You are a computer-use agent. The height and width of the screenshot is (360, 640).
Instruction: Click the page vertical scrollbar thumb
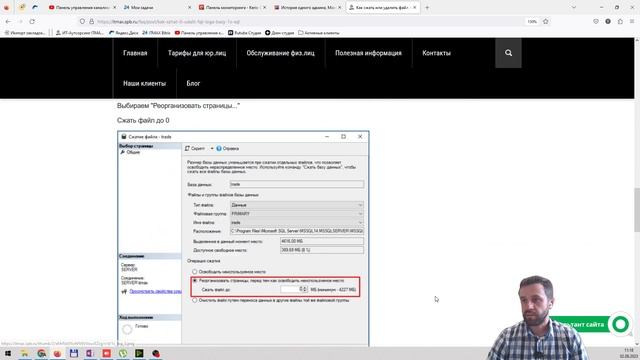click(x=637, y=210)
